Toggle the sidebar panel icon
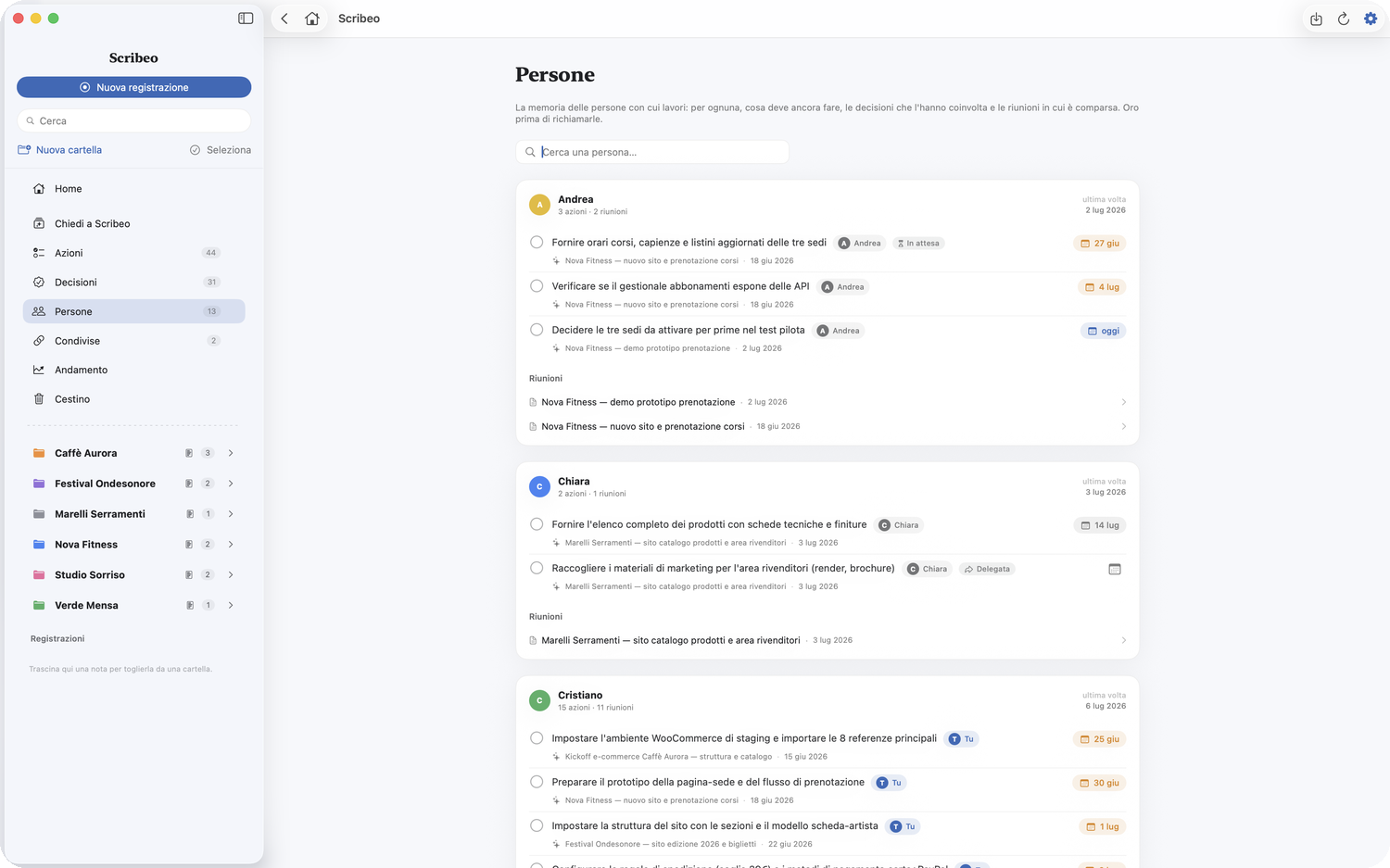The width and height of the screenshot is (1390, 868). pyautogui.click(x=246, y=19)
